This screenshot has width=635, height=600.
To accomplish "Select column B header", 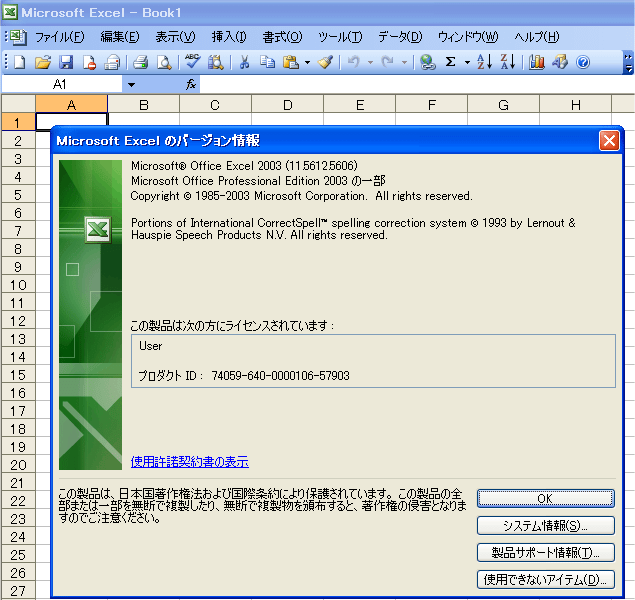I will pos(144,105).
